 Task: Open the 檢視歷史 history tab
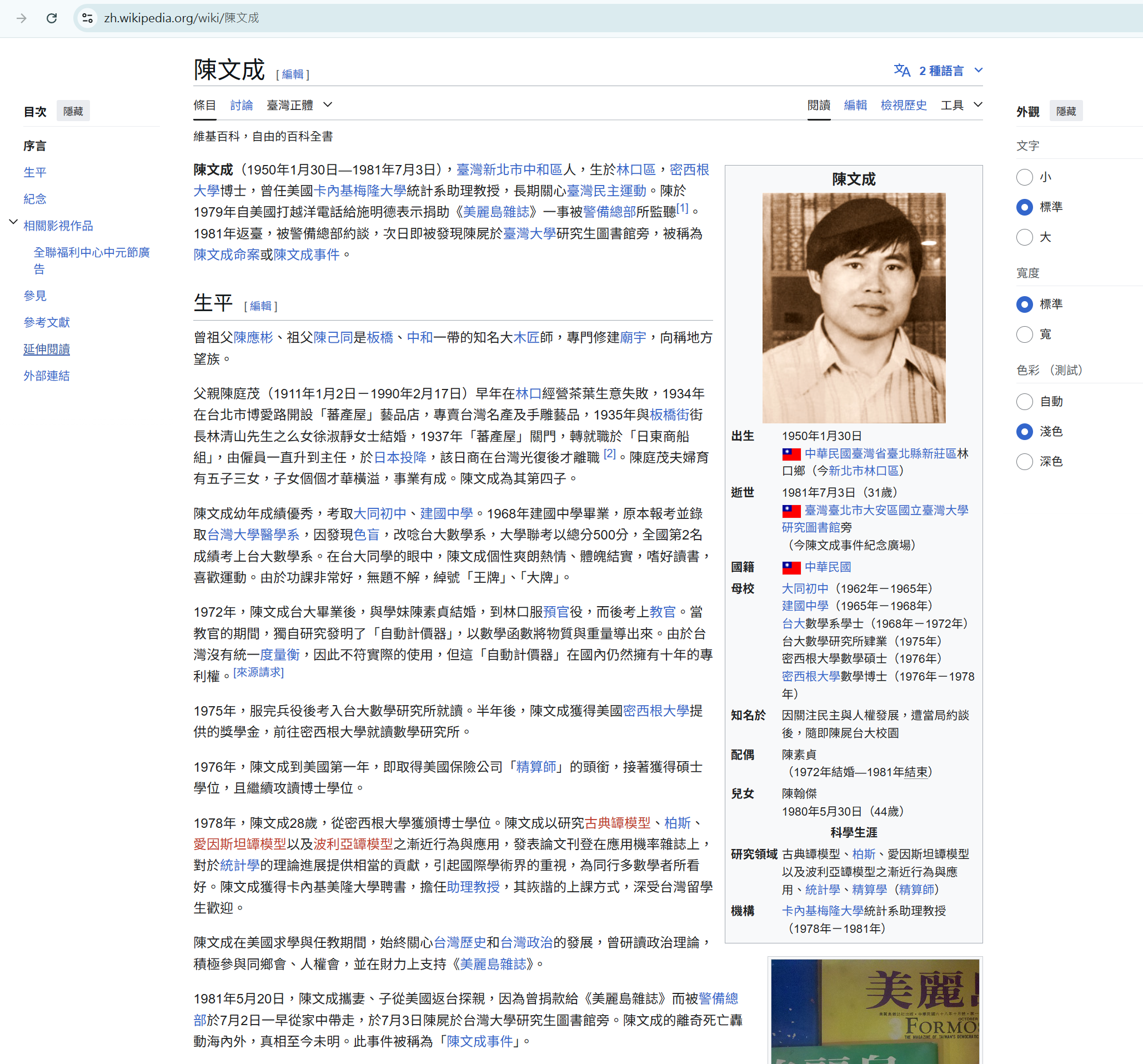(x=904, y=105)
